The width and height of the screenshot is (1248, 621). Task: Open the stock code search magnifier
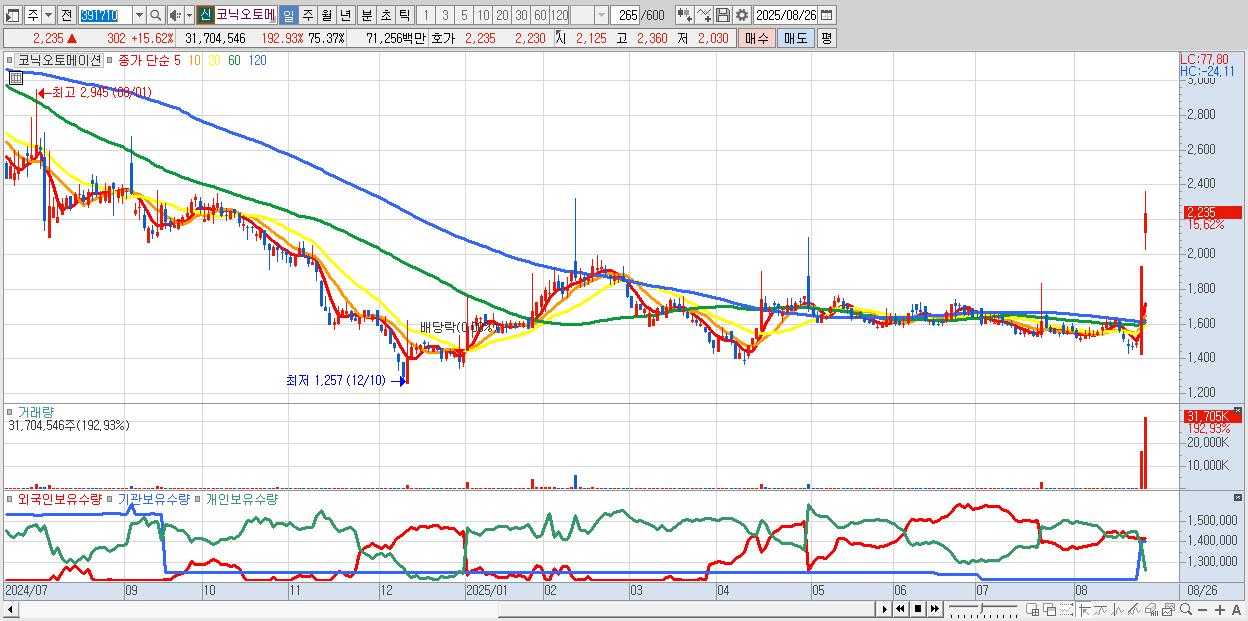[156, 15]
